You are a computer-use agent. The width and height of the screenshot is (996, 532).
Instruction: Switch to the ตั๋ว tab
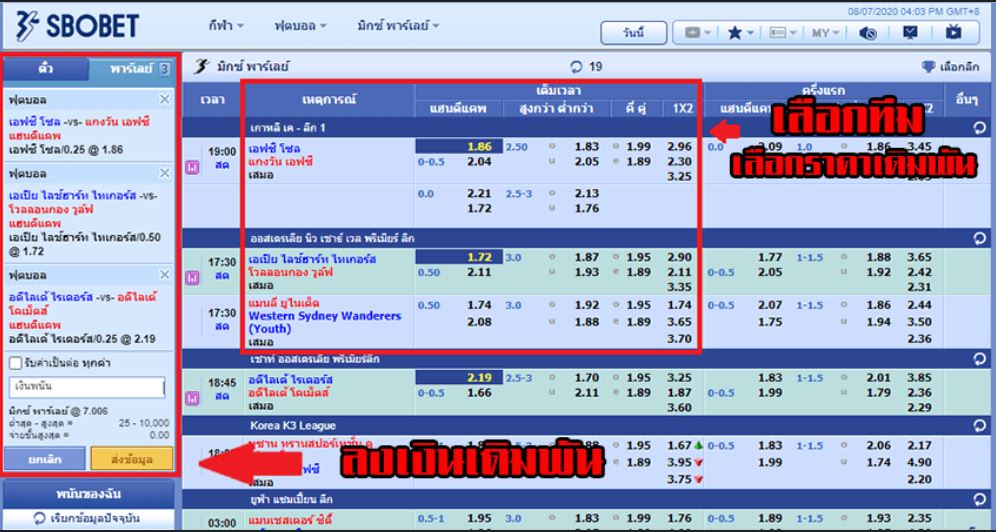46,69
